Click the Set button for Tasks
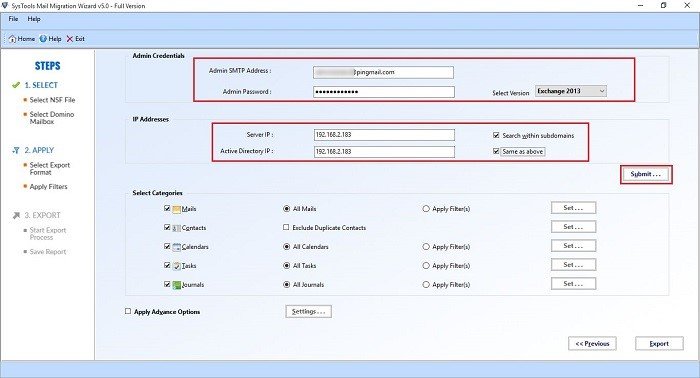Viewport: 700px width, 378px height. click(573, 265)
